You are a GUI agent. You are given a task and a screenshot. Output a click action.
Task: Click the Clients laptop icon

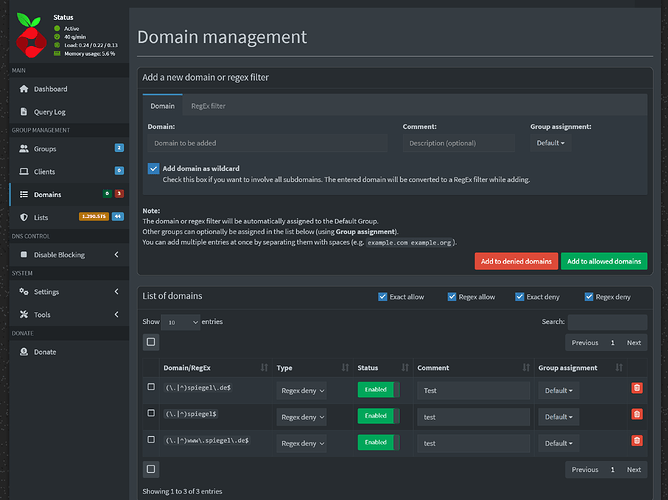pyautogui.click(x=25, y=171)
